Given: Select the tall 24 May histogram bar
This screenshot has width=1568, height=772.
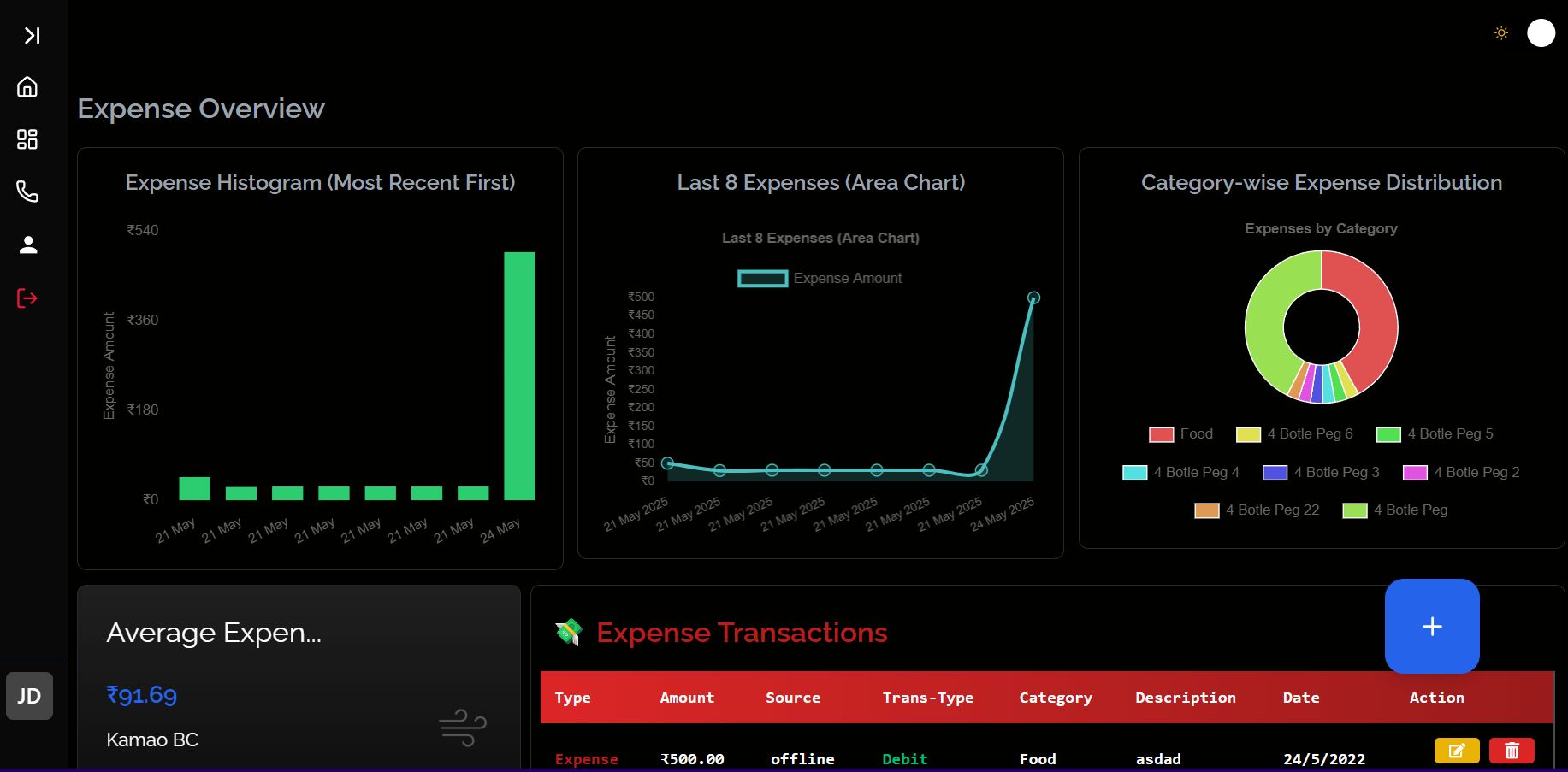Looking at the screenshot, I should click(519, 376).
